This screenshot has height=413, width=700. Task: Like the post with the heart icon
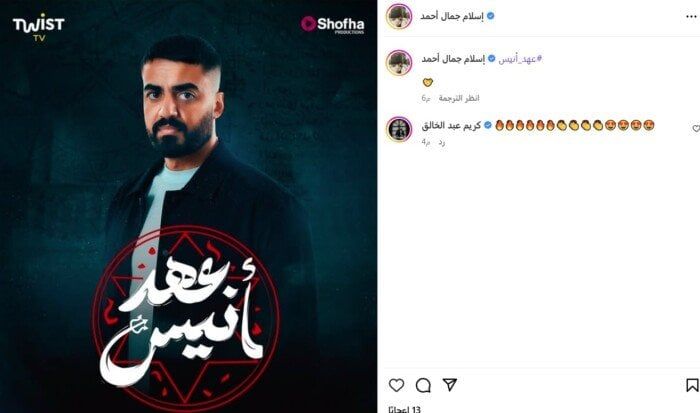396,385
